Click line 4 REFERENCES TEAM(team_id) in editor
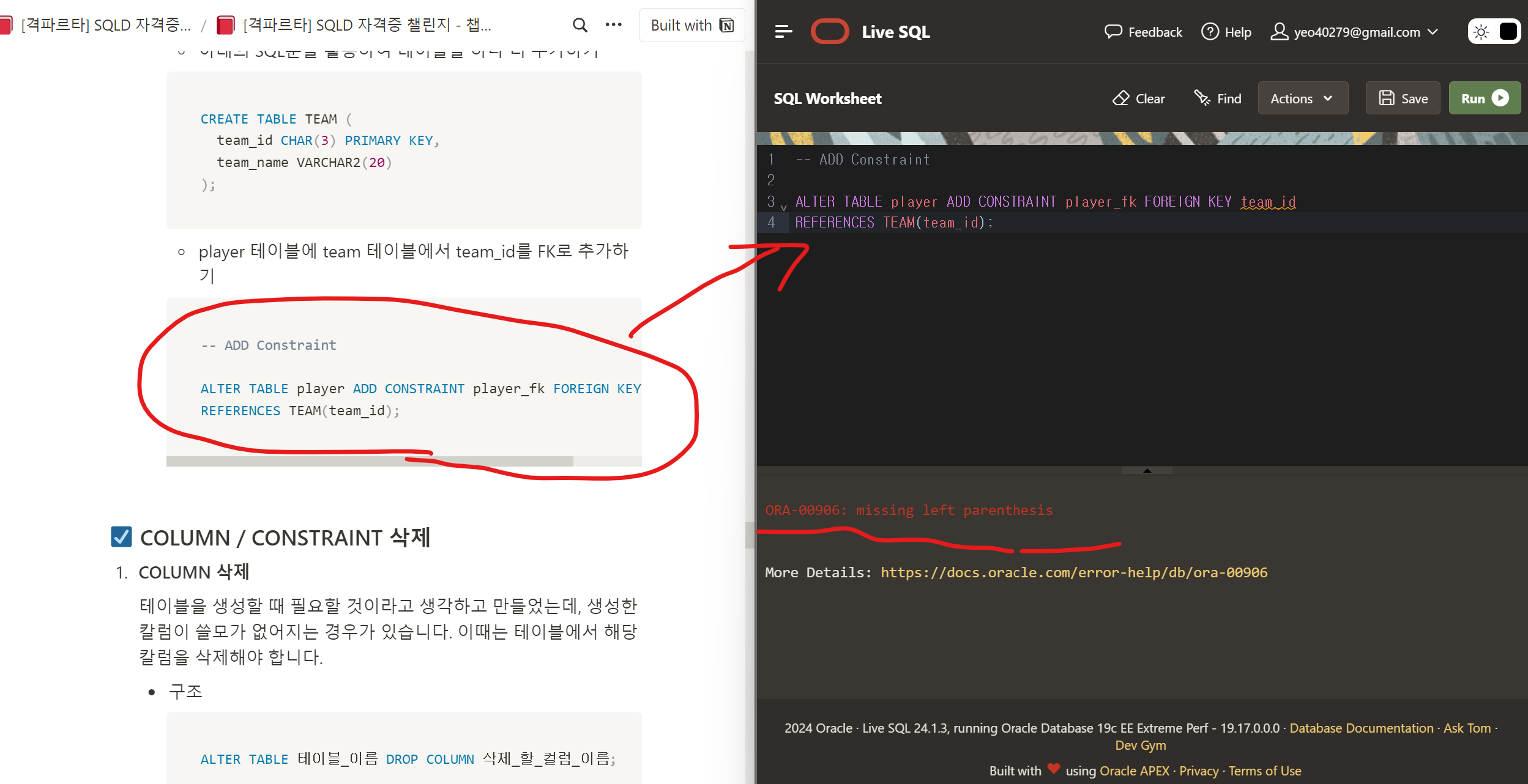The width and height of the screenshot is (1528, 784). tap(893, 223)
